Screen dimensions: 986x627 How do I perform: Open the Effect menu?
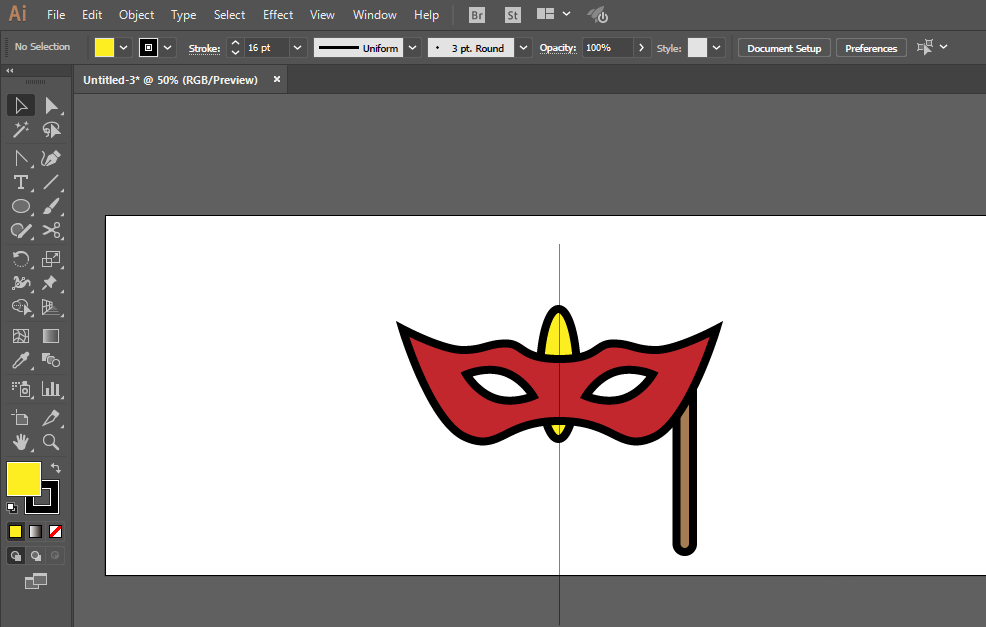[x=278, y=14]
